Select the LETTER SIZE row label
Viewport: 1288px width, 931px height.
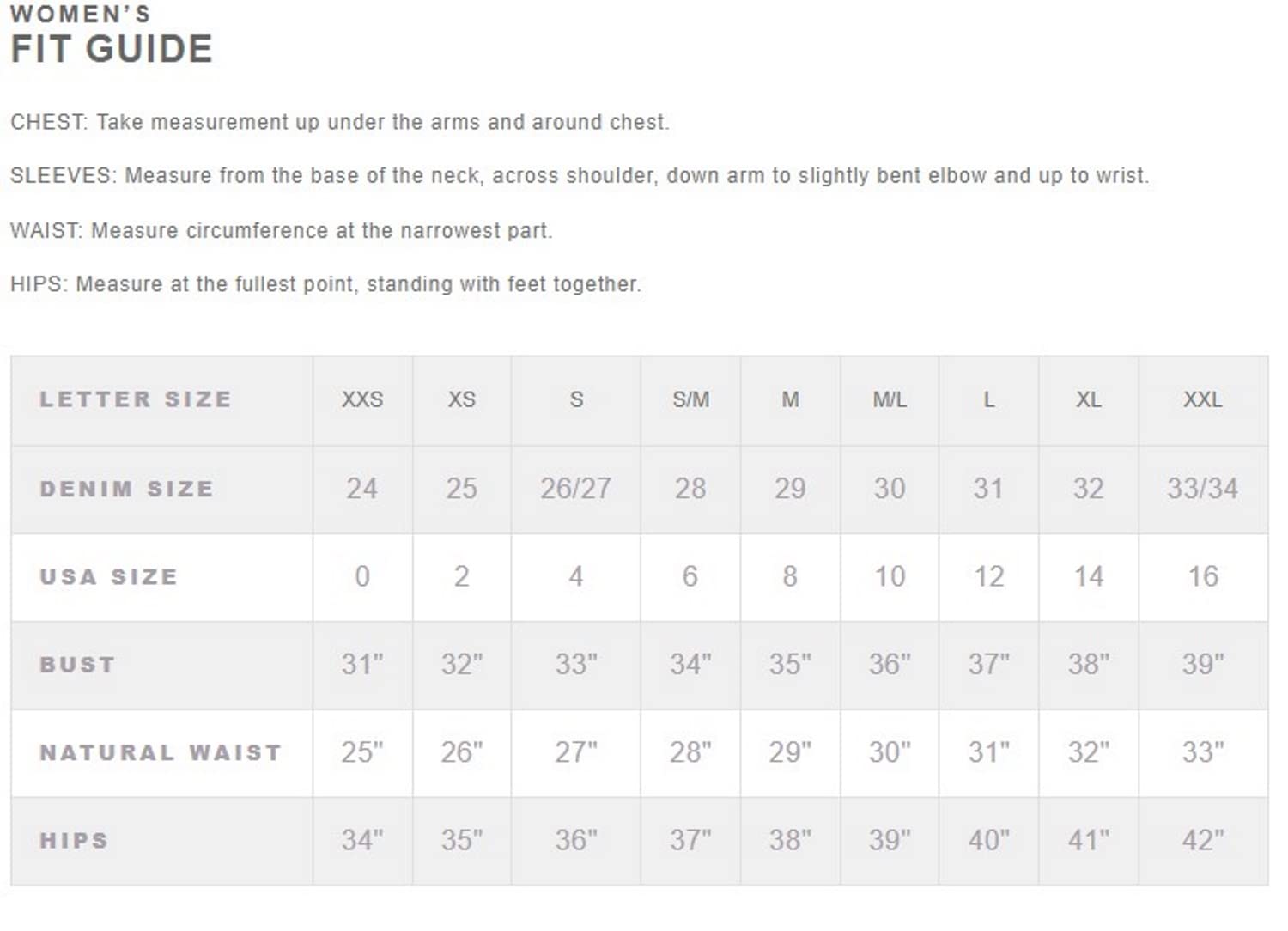point(136,399)
